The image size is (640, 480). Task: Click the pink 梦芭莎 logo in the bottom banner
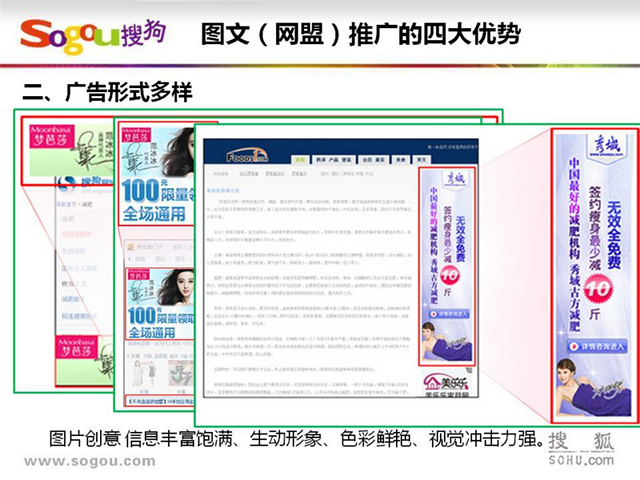tap(76, 347)
